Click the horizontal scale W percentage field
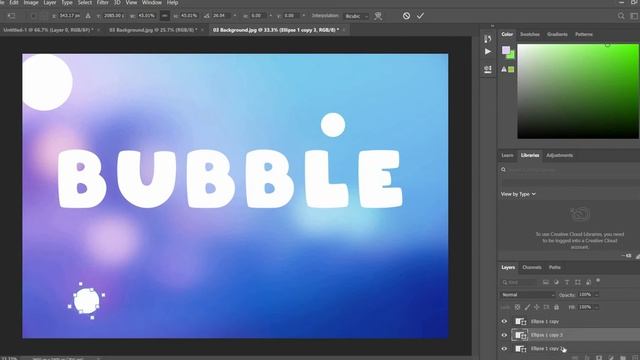Image resolution: width=640 pixels, height=360 pixels. 146,16
